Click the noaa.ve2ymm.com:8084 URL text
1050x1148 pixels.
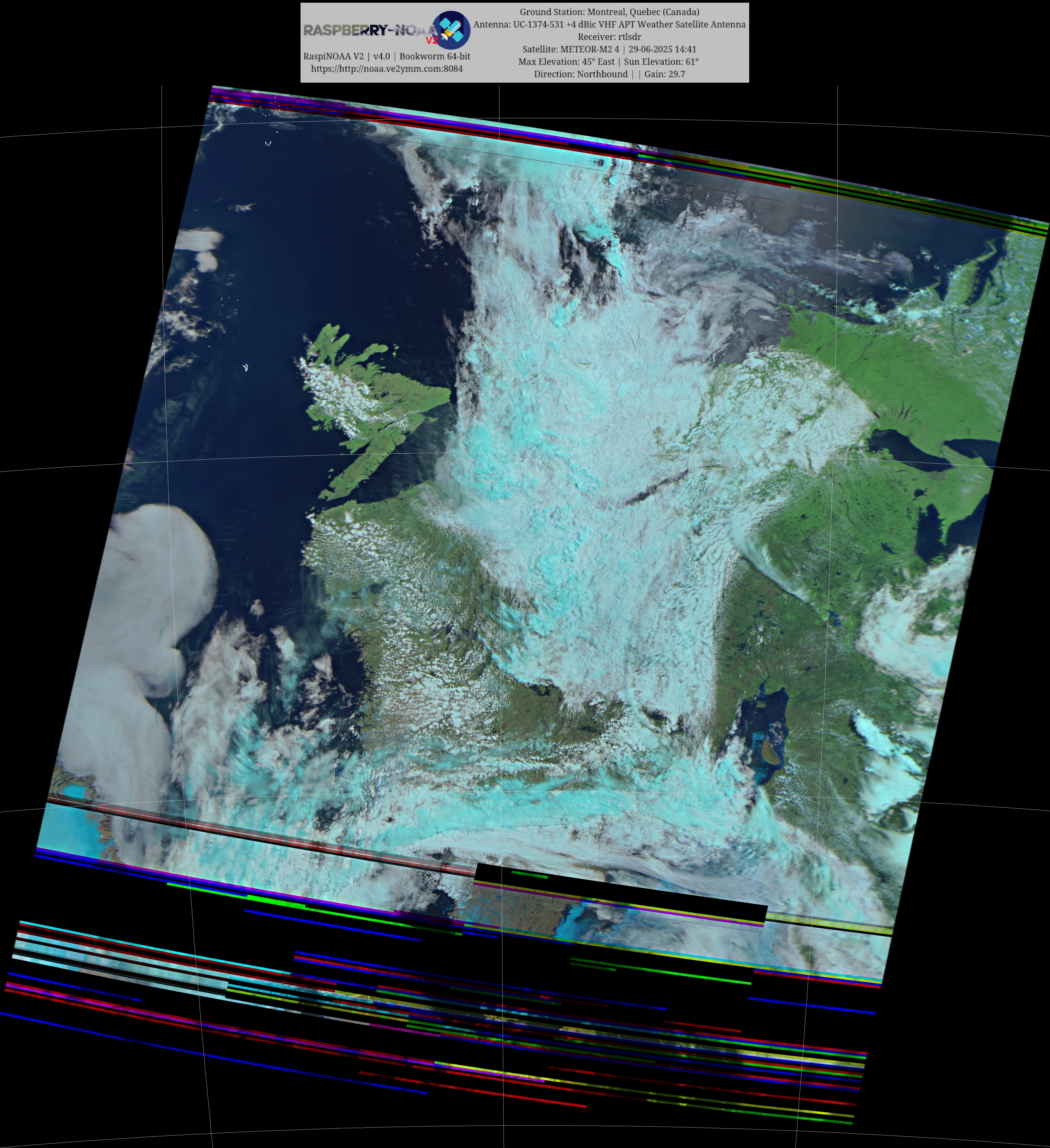[x=387, y=69]
